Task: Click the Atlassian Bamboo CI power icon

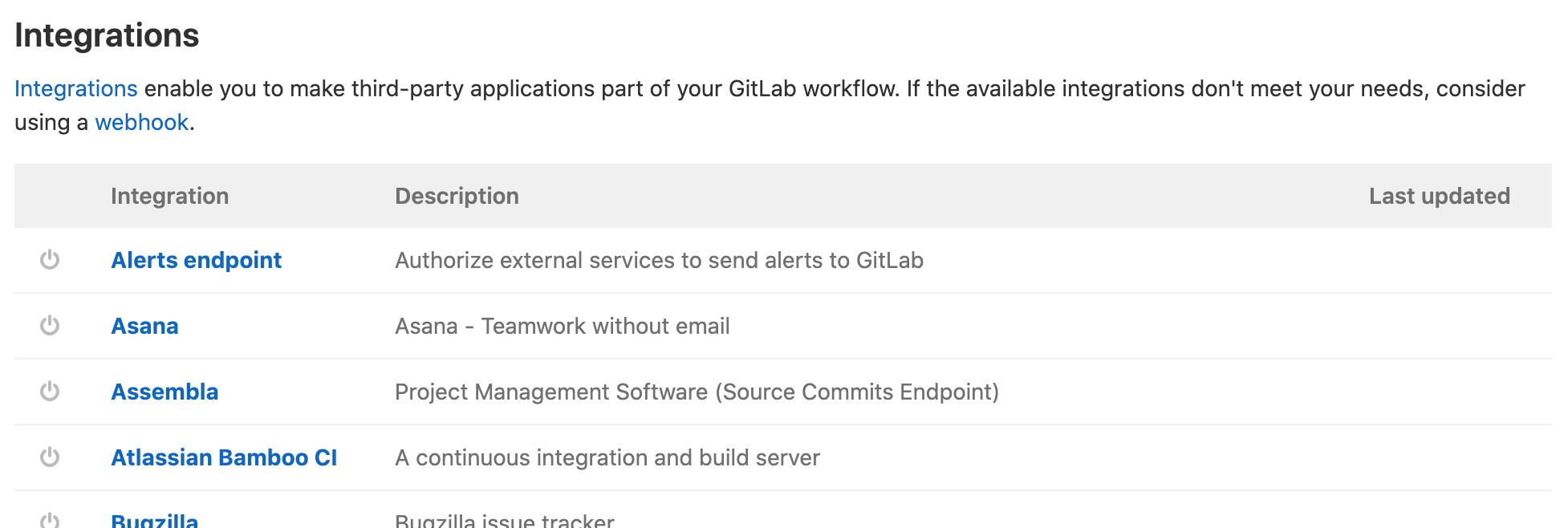Action: 50,457
